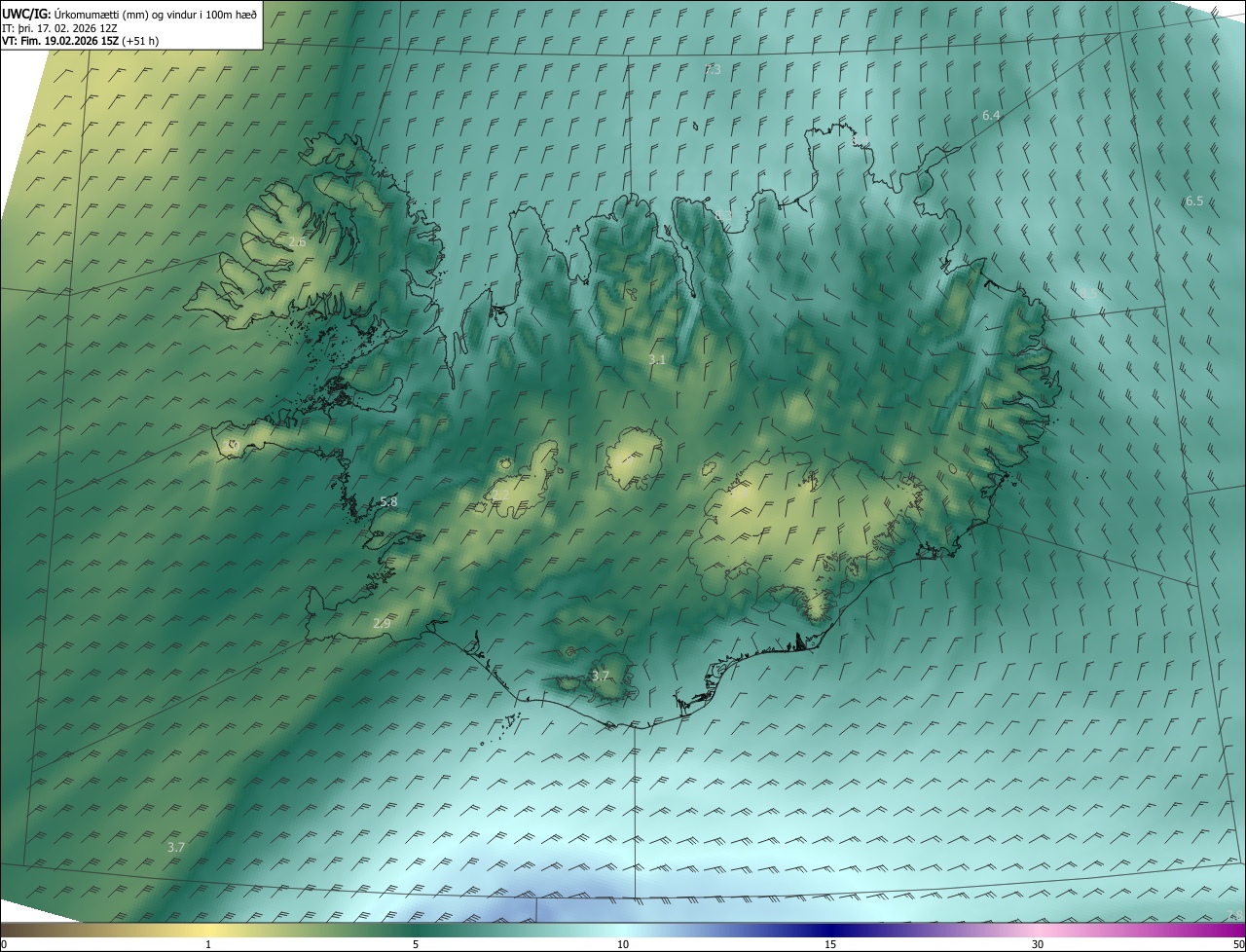Click the colorbar tick label 0
The width and height of the screenshot is (1246, 952).
tap(3, 944)
